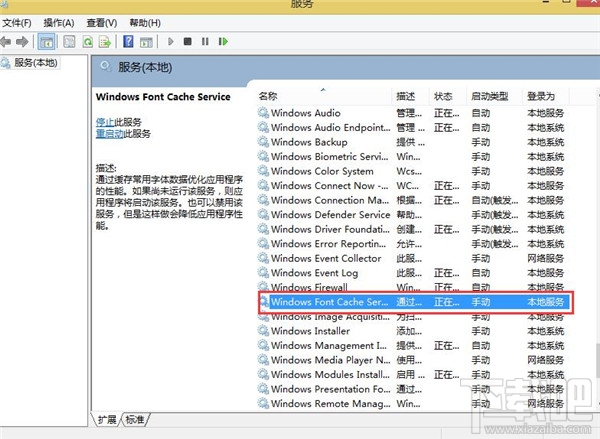This screenshot has width=600, height=439.
Task: Open the 查看(V) menu
Action: (101, 22)
